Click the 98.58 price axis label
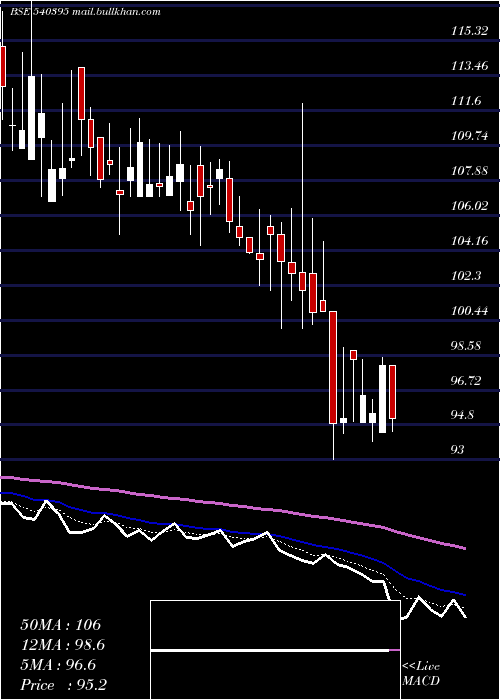 point(468,346)
